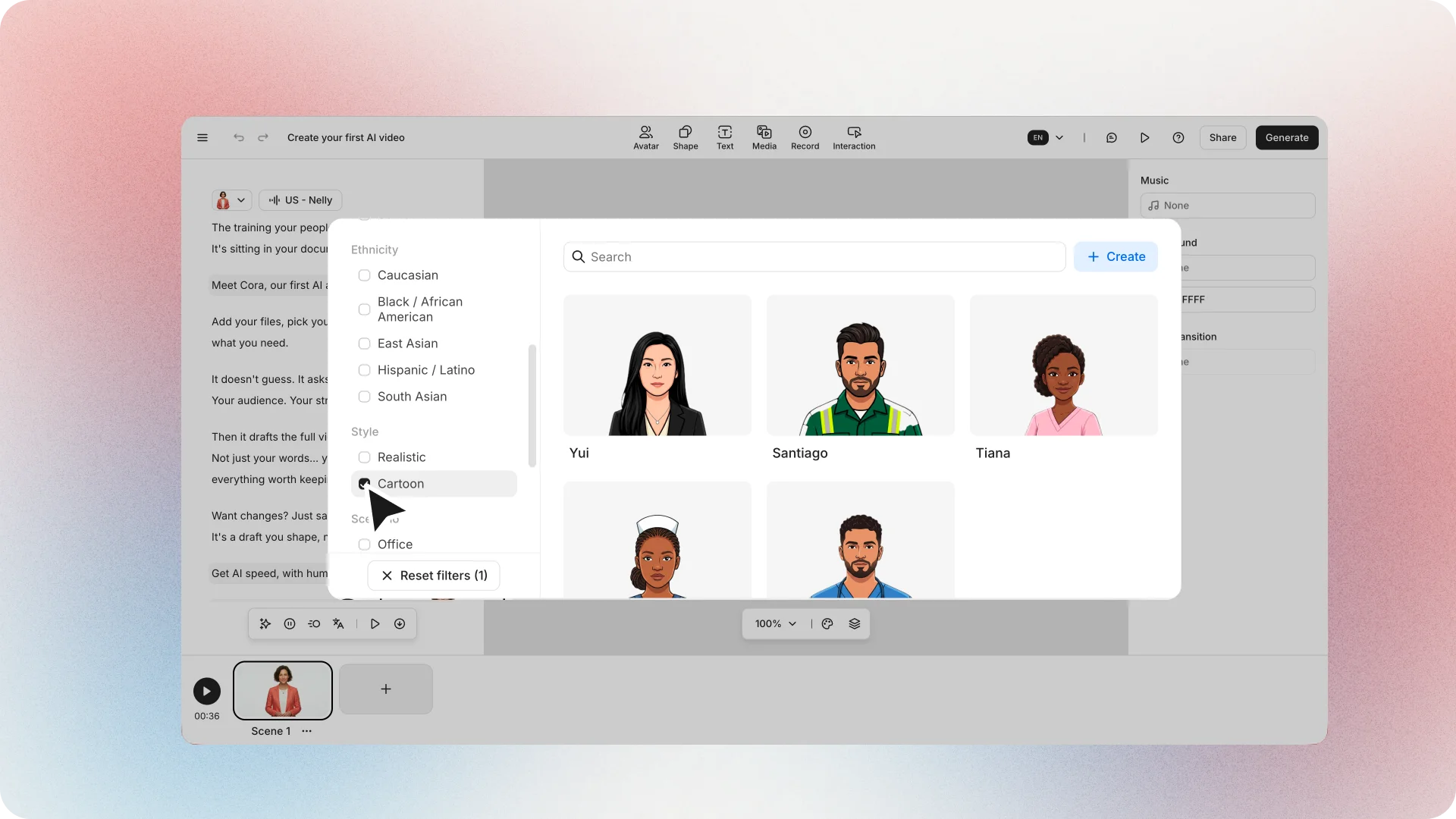This screenshot has width=1456, height=819.
Task: Click the Reset filters (1) button
Action: click(434, 576)
